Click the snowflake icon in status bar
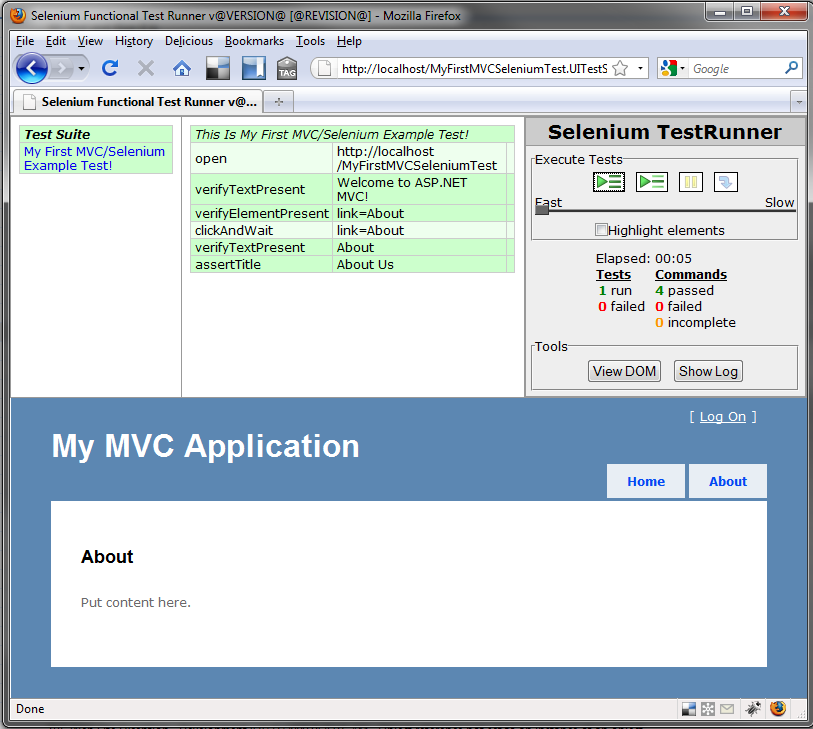 [x=708, y=709]
